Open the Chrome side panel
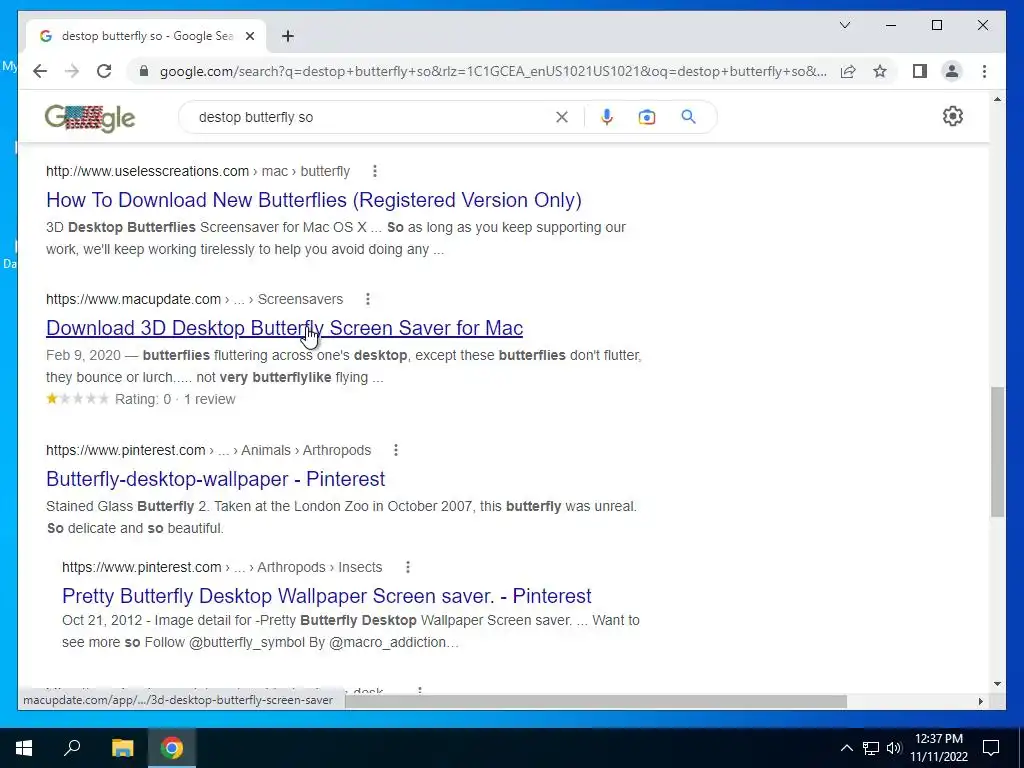This screenshot has width=1024, height=768. [x=920, y=71]
